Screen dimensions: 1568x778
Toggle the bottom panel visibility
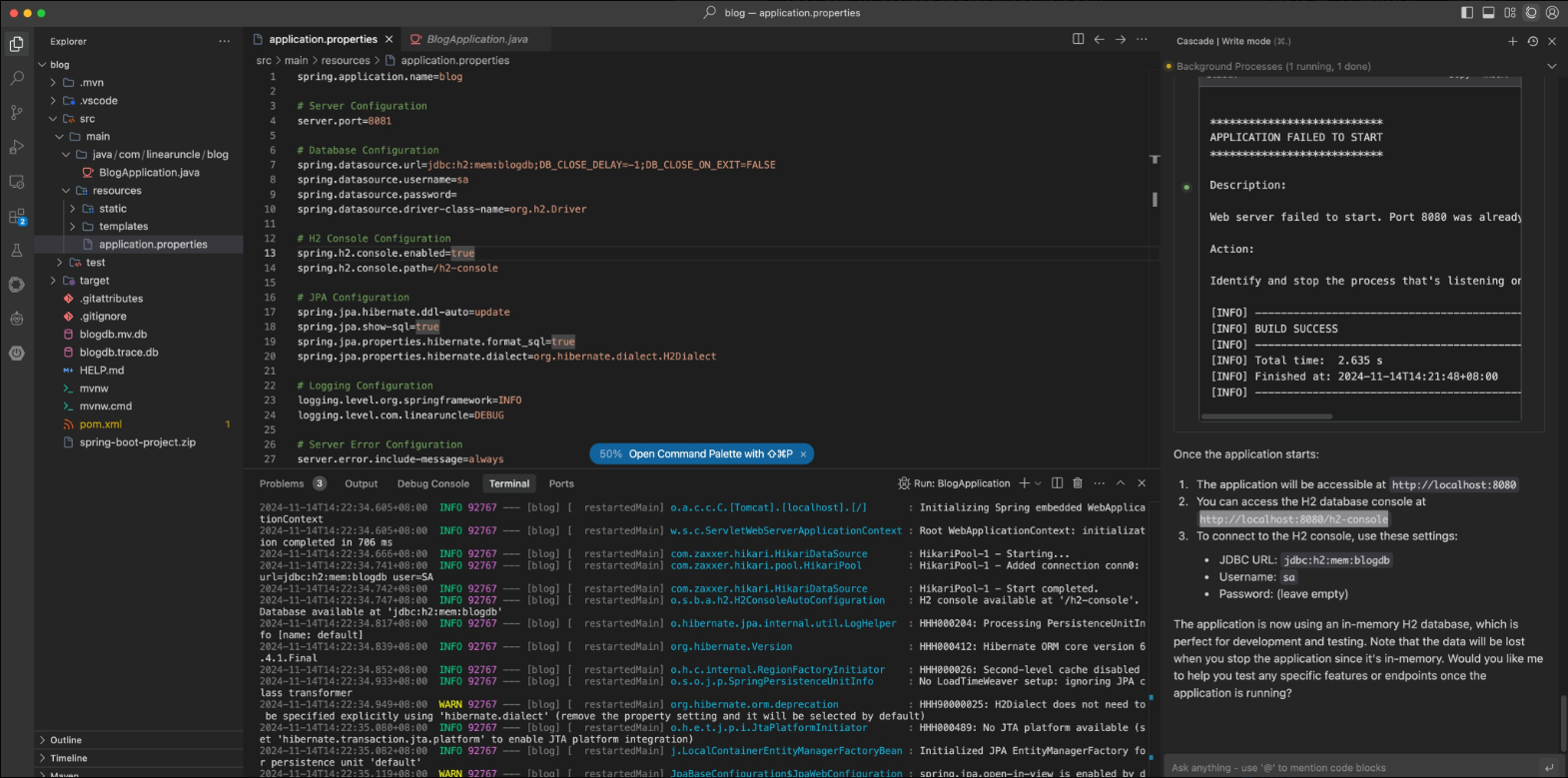tap(1488, 13)
